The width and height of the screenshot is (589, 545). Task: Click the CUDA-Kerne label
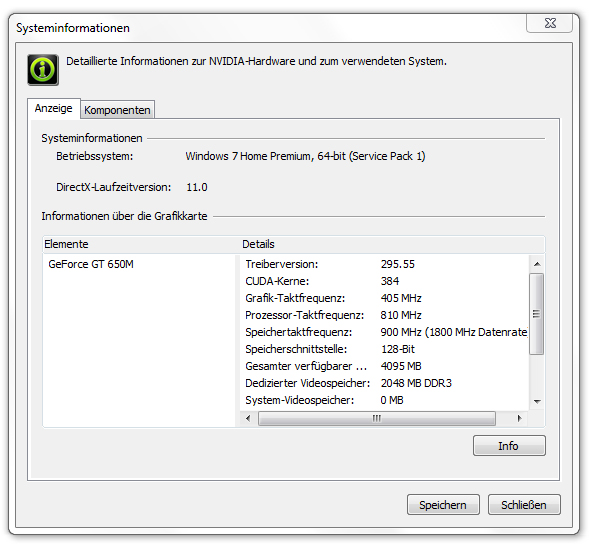[x=277, y=281]
